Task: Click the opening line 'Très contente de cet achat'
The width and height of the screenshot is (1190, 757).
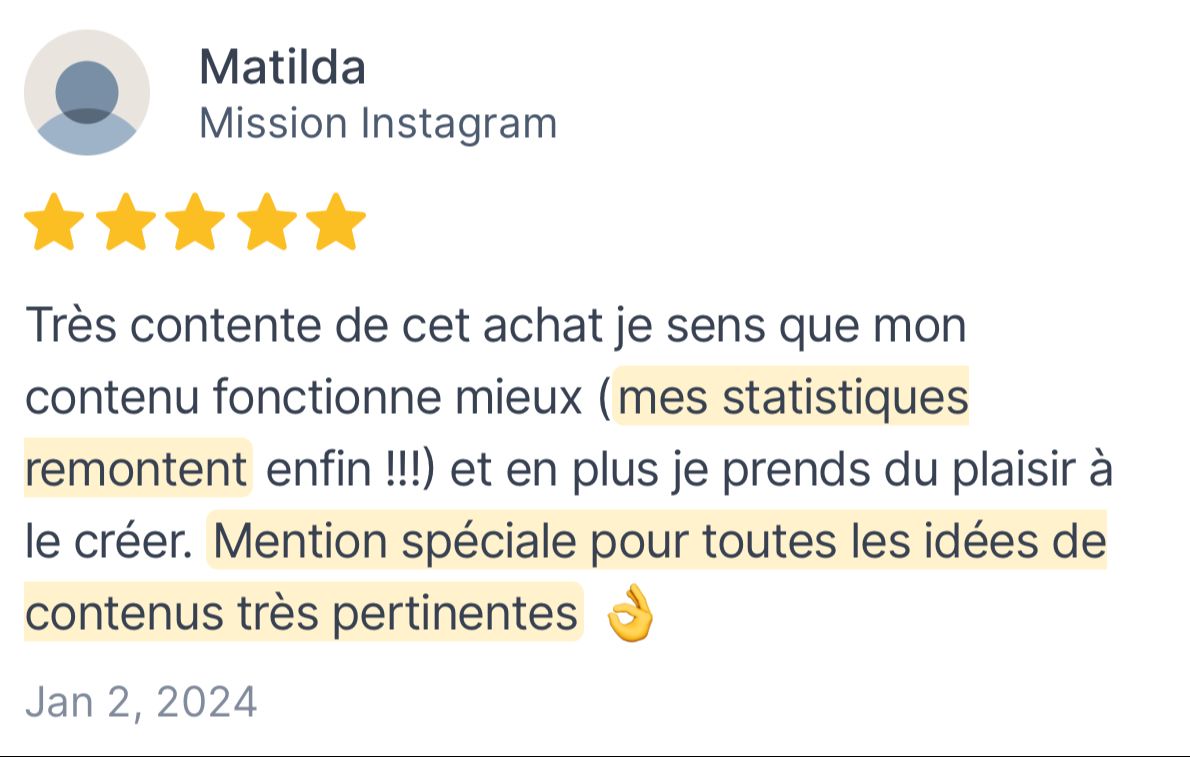Action: point(314,326)
